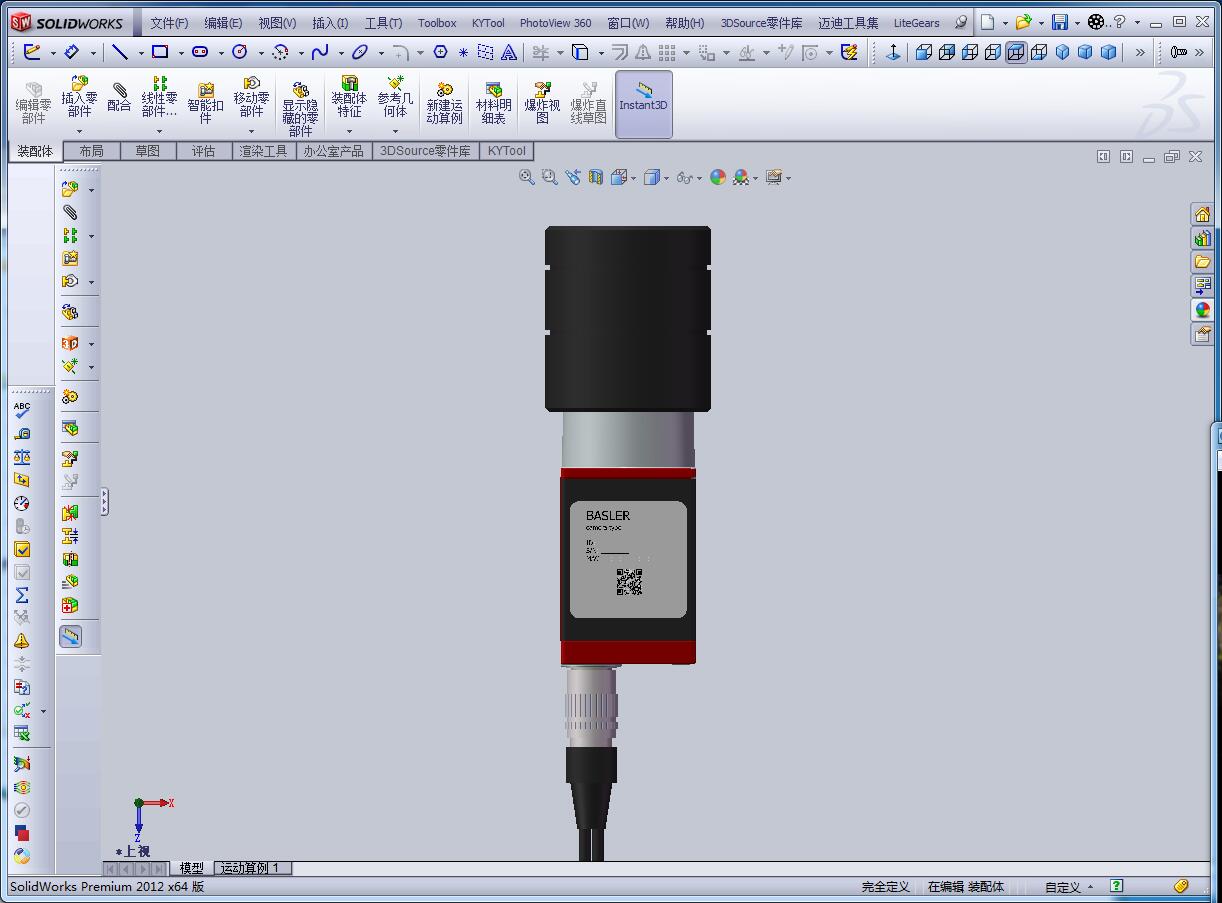Screen dimensions: 1222x903
Task: Open Smart Fasteners (智能扣件) tool
Action: tap(205, 103)
